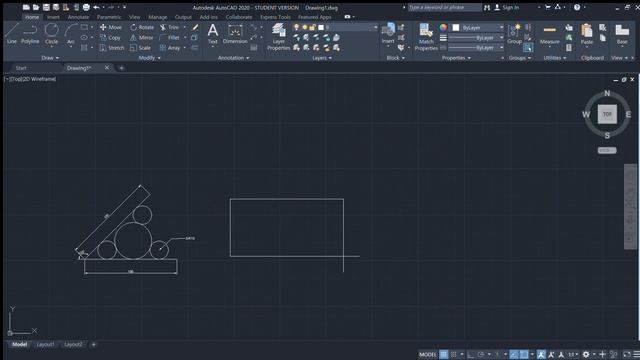
Task: Select the Line tool
Action: pyautogui.click(x=12, y=33)
